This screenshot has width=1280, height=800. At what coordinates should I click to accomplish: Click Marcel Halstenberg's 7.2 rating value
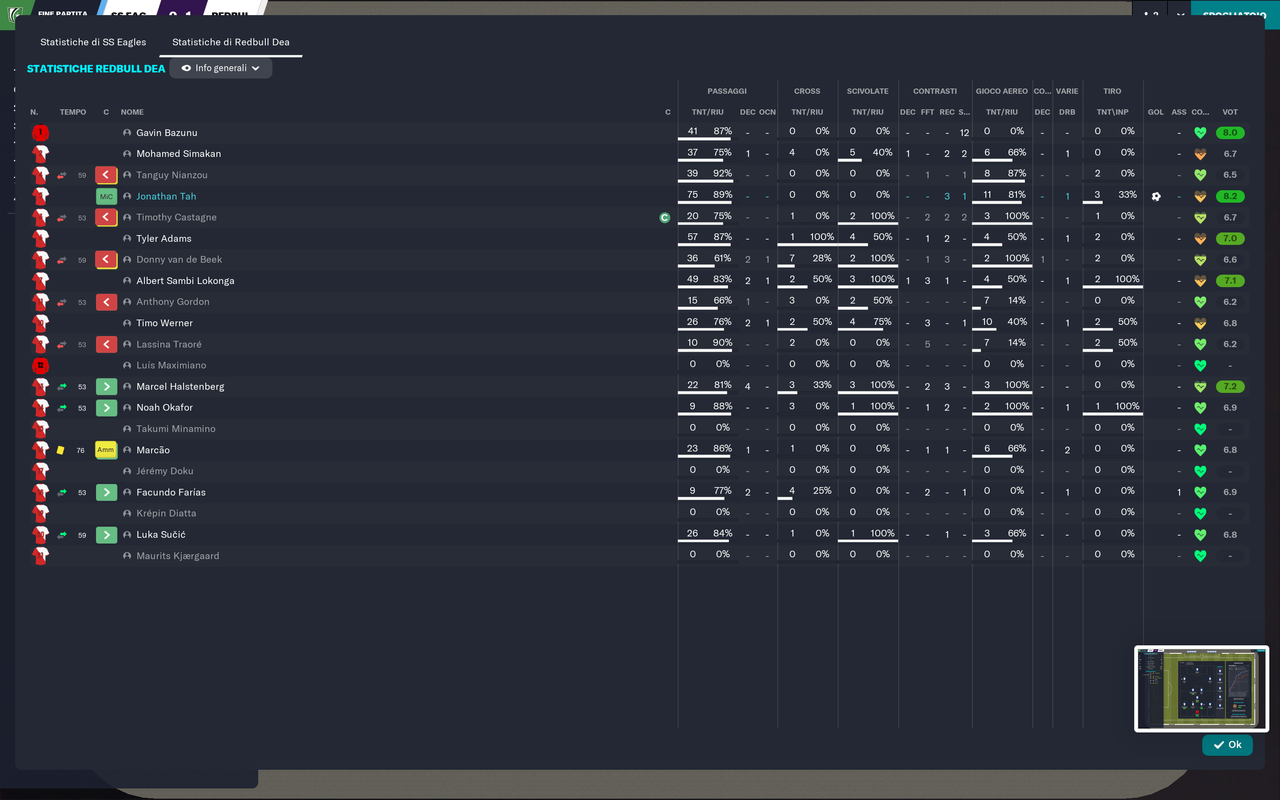pyautogui.click(x=1230, y=387)
